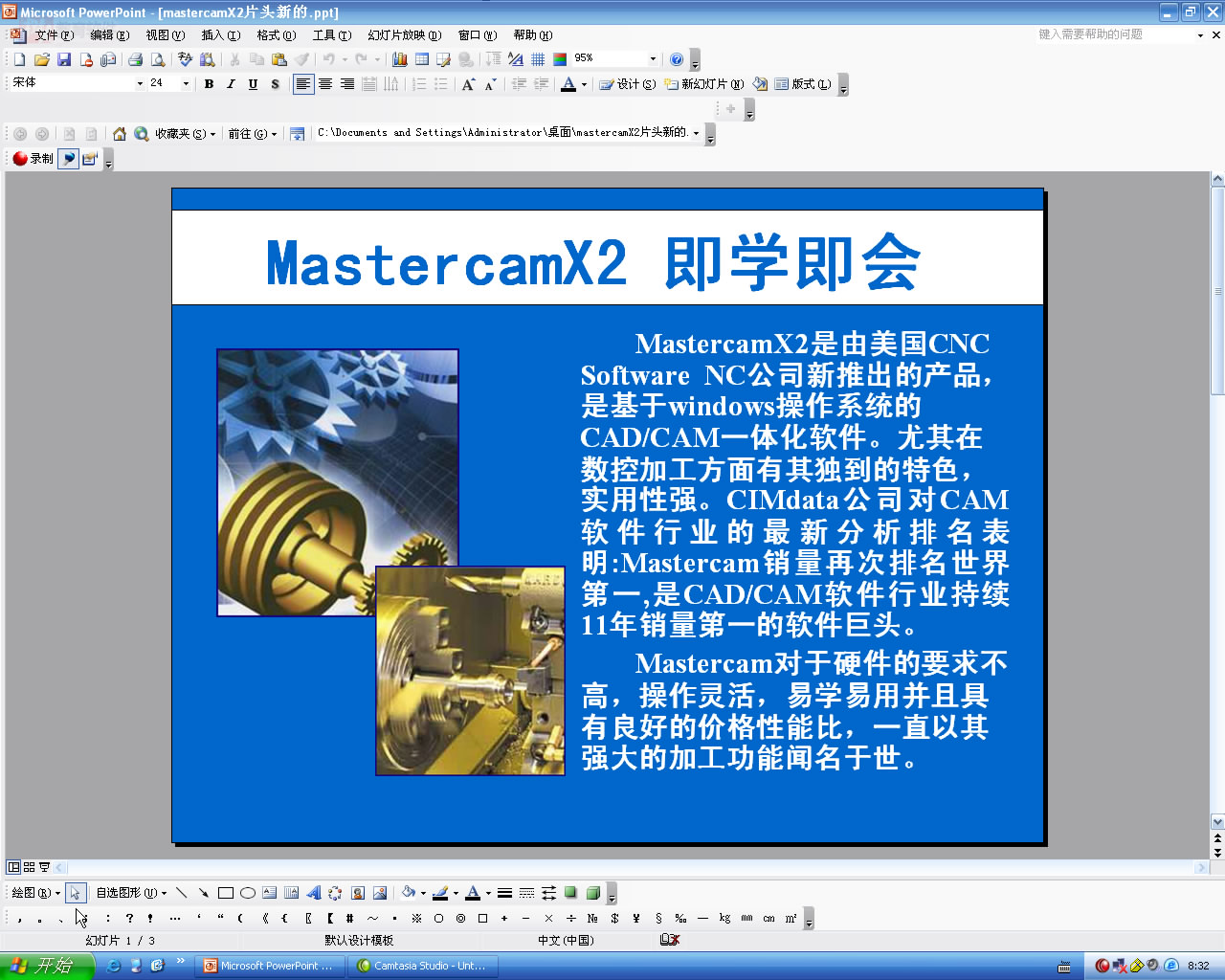Toggle italic formatting
The width and height of the screenshot is (1225, 980).
tap(231, 84)
